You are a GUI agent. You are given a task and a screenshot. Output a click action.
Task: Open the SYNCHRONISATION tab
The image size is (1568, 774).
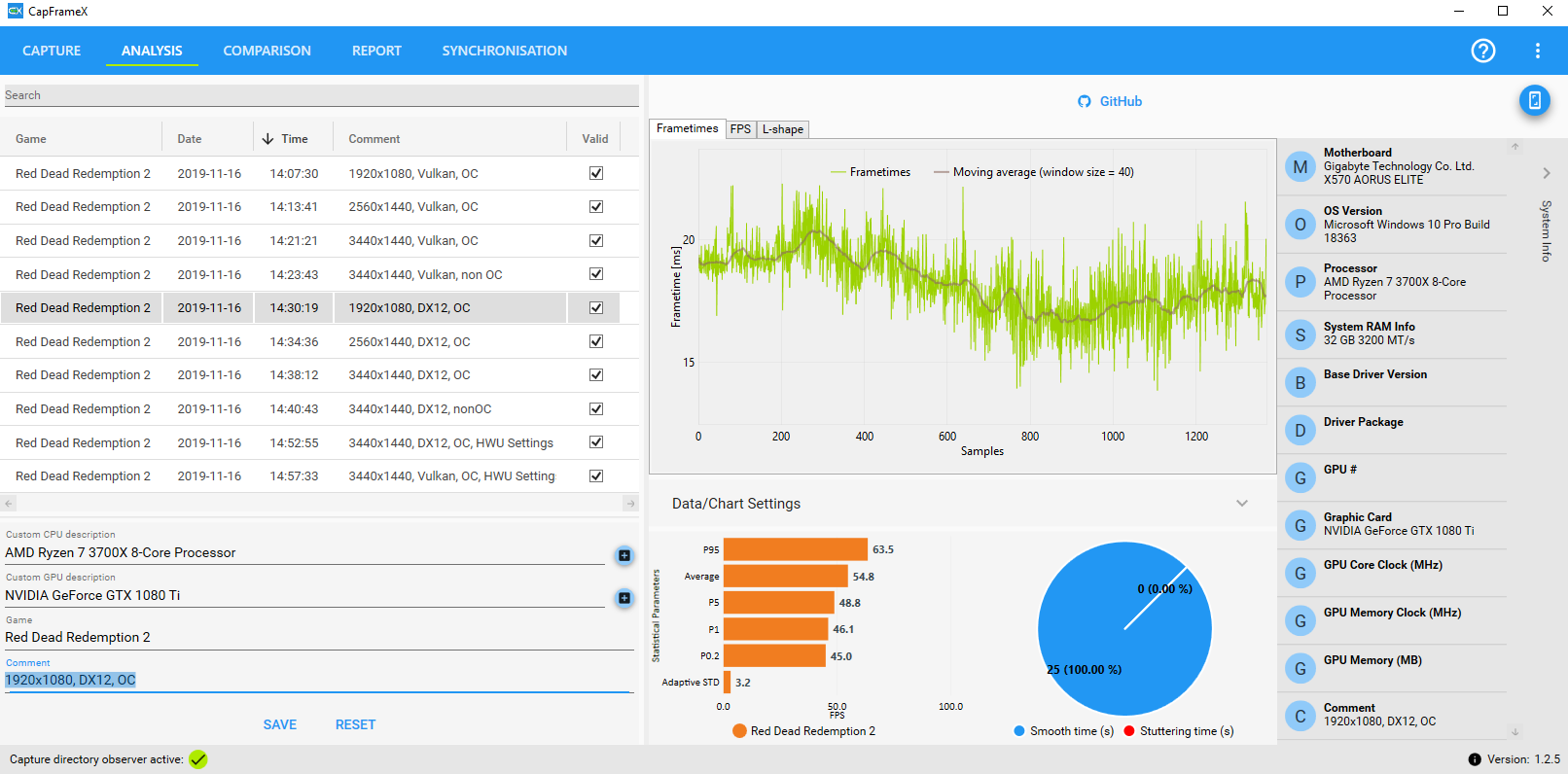(505, 51)
